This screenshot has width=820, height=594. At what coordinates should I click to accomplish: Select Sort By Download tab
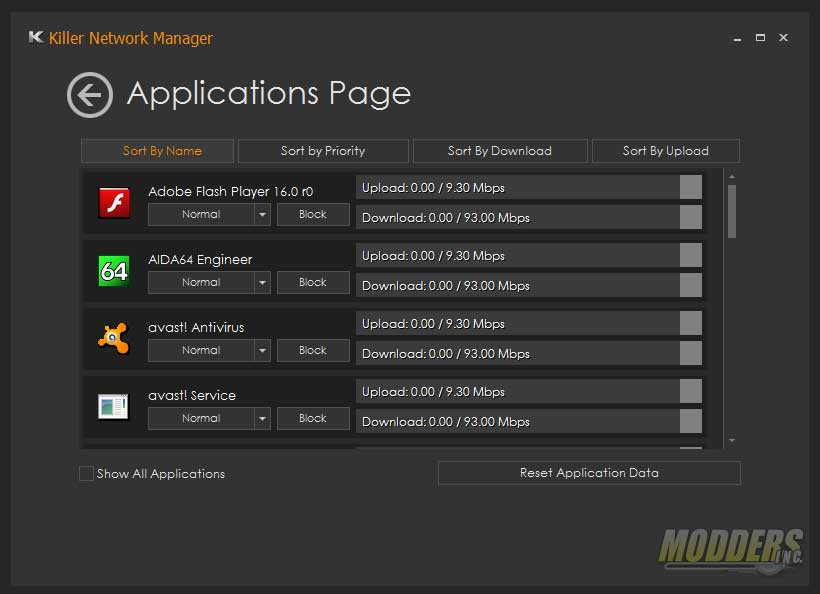(500, 151)
